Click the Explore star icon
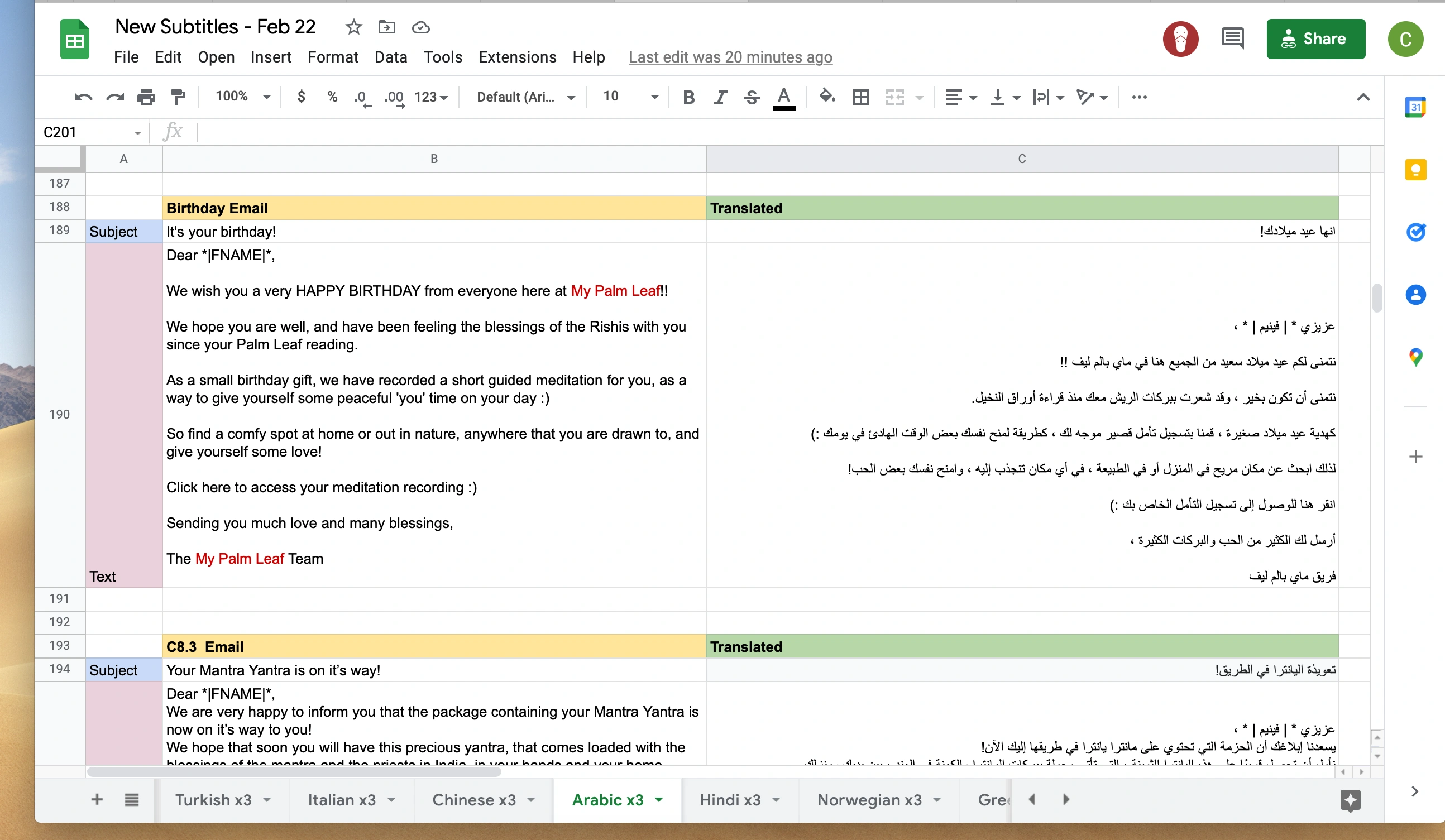The width and height of the screenshot is (1445, 840). (x=1351, y=800)
